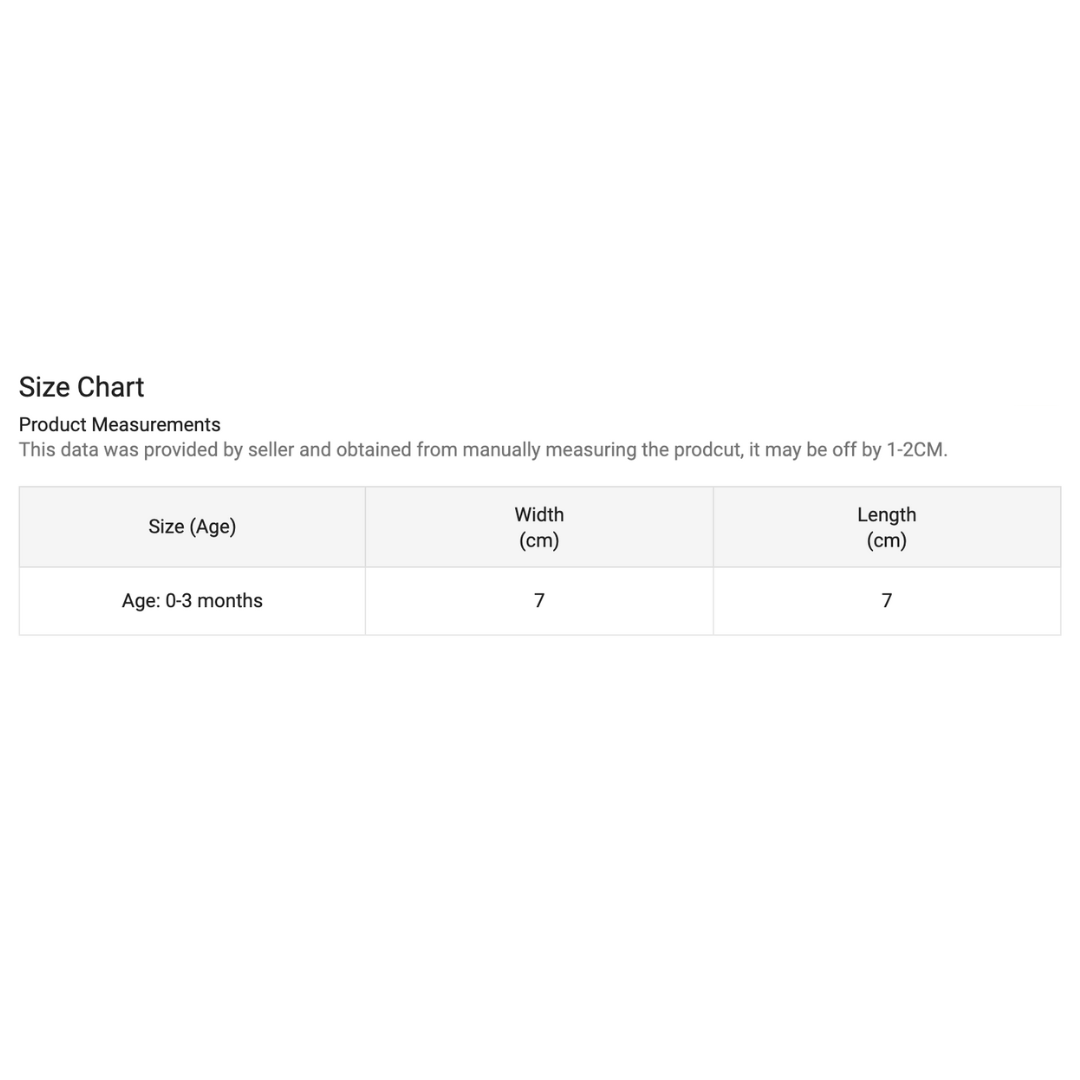Select the Age: 0-3 months row cell
The width and height of the screenshot is (1080, 1080).
[192, 601]
